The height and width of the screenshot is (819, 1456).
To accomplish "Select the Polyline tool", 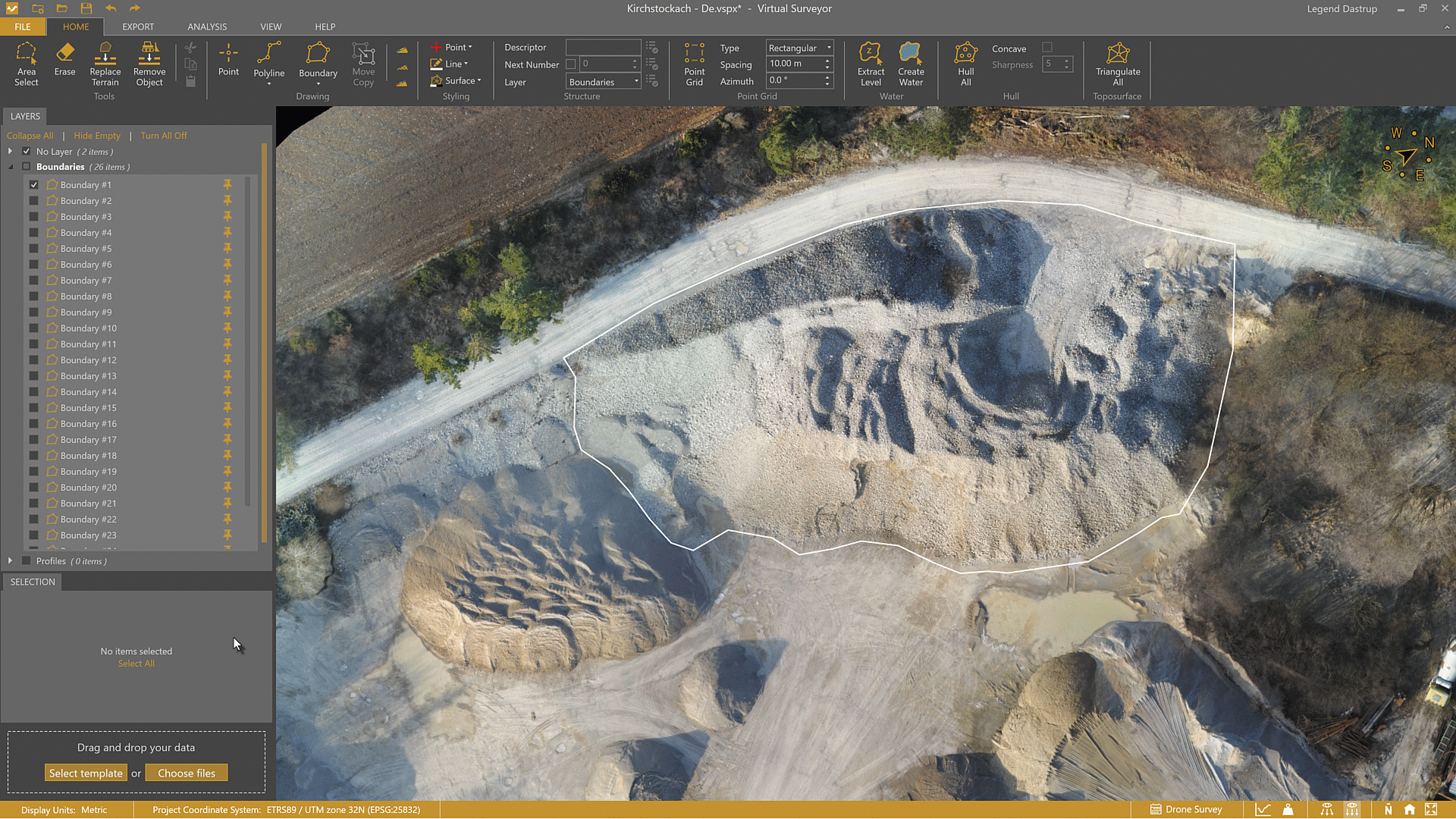I will 268,64.
